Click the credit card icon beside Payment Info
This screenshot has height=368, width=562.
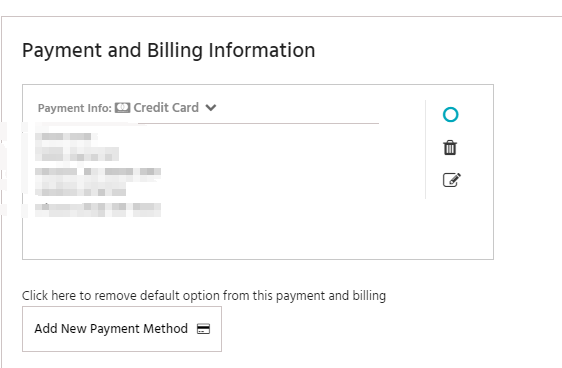[122, 108]
